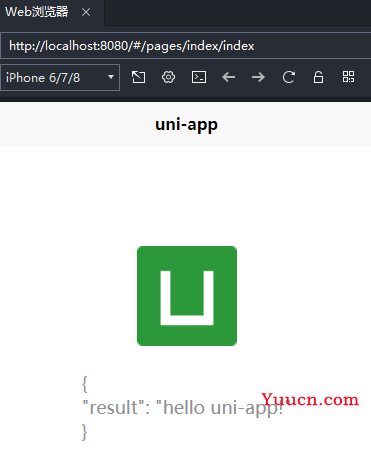Open the browser settings gear icon
This screenshot has height=454, width=371.
(x=168, y=77)
